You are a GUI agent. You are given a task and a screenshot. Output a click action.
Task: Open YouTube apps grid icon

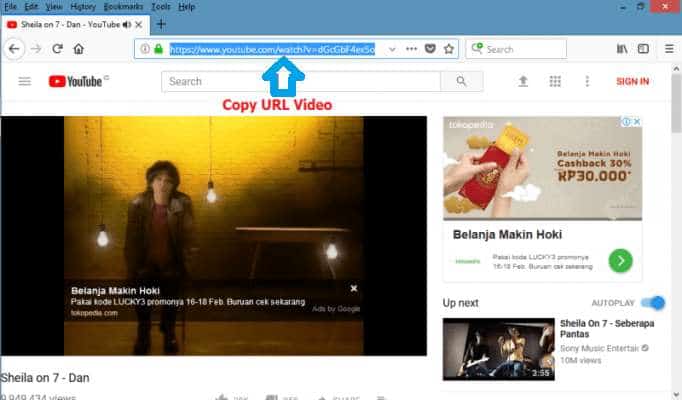pyautogui.click(x=555, y=81)
